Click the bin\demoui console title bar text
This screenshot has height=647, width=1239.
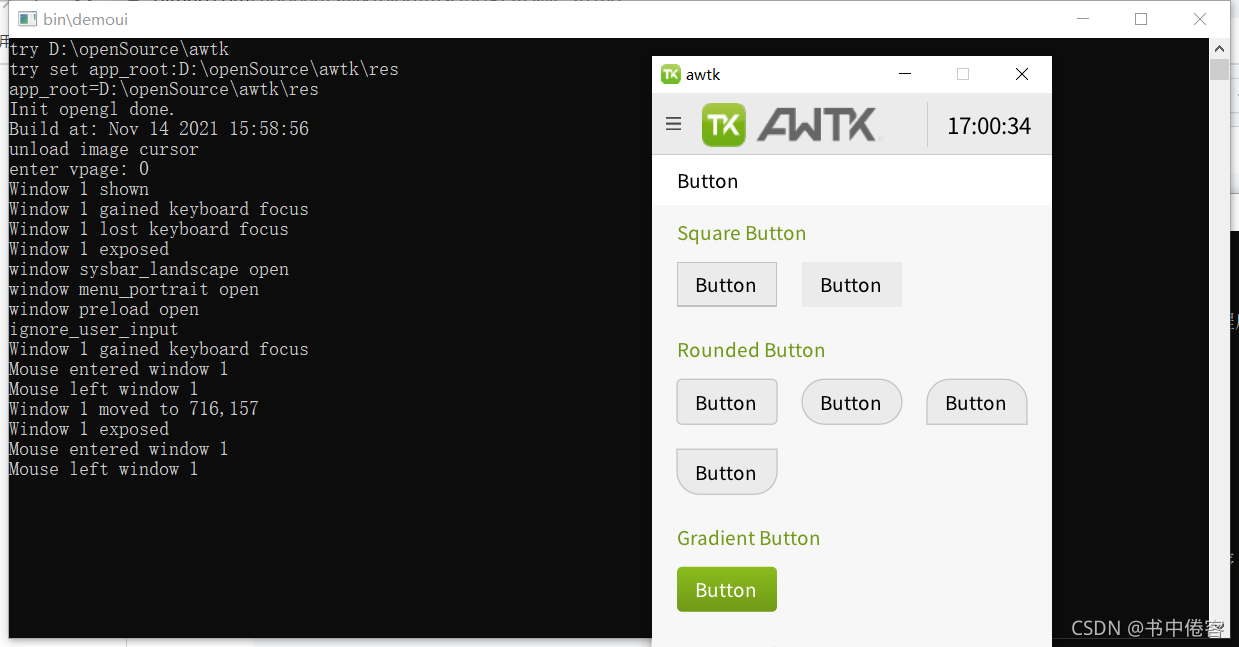pos(84,18)
